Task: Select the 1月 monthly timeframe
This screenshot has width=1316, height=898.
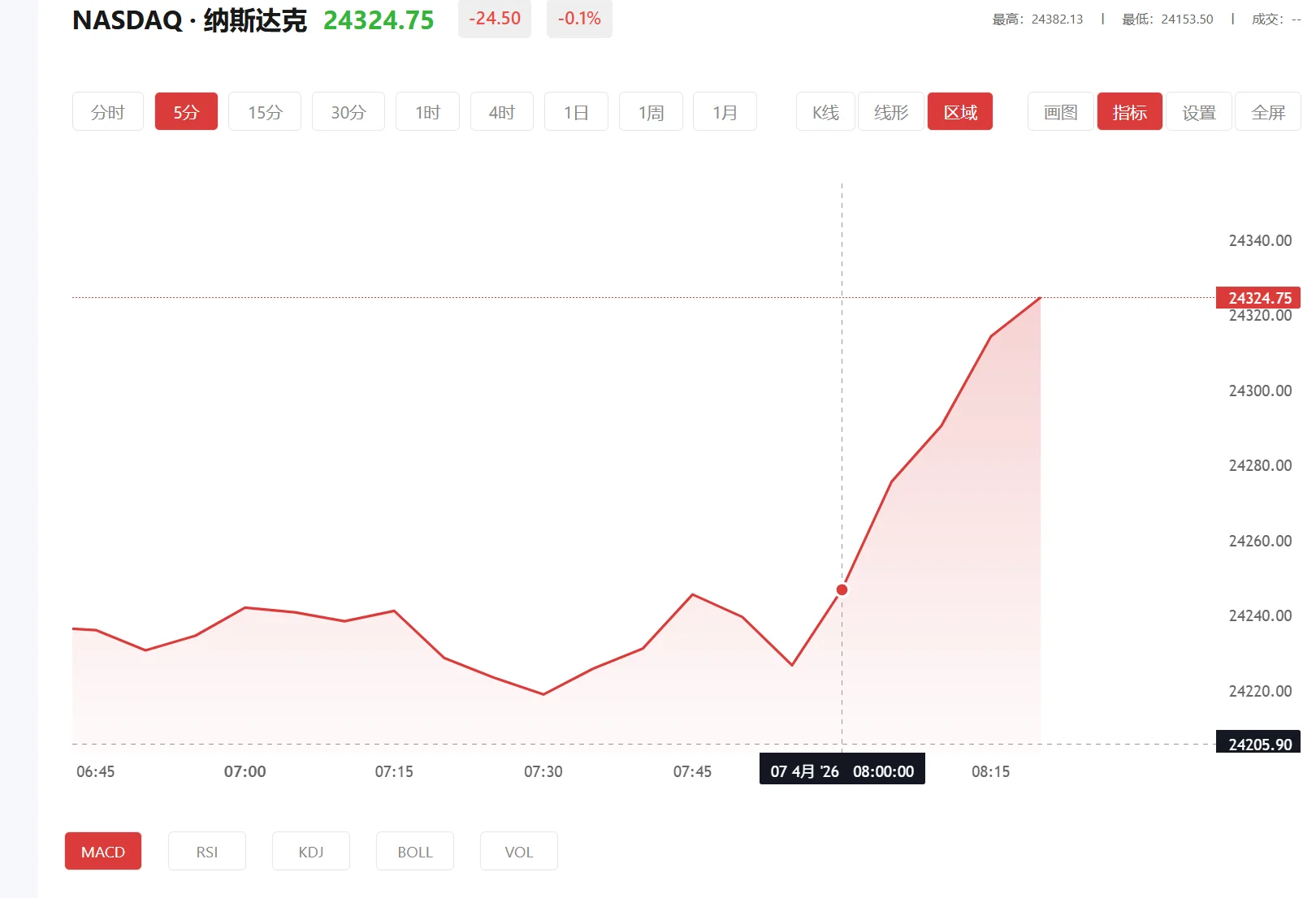Action: click(724, 111)
